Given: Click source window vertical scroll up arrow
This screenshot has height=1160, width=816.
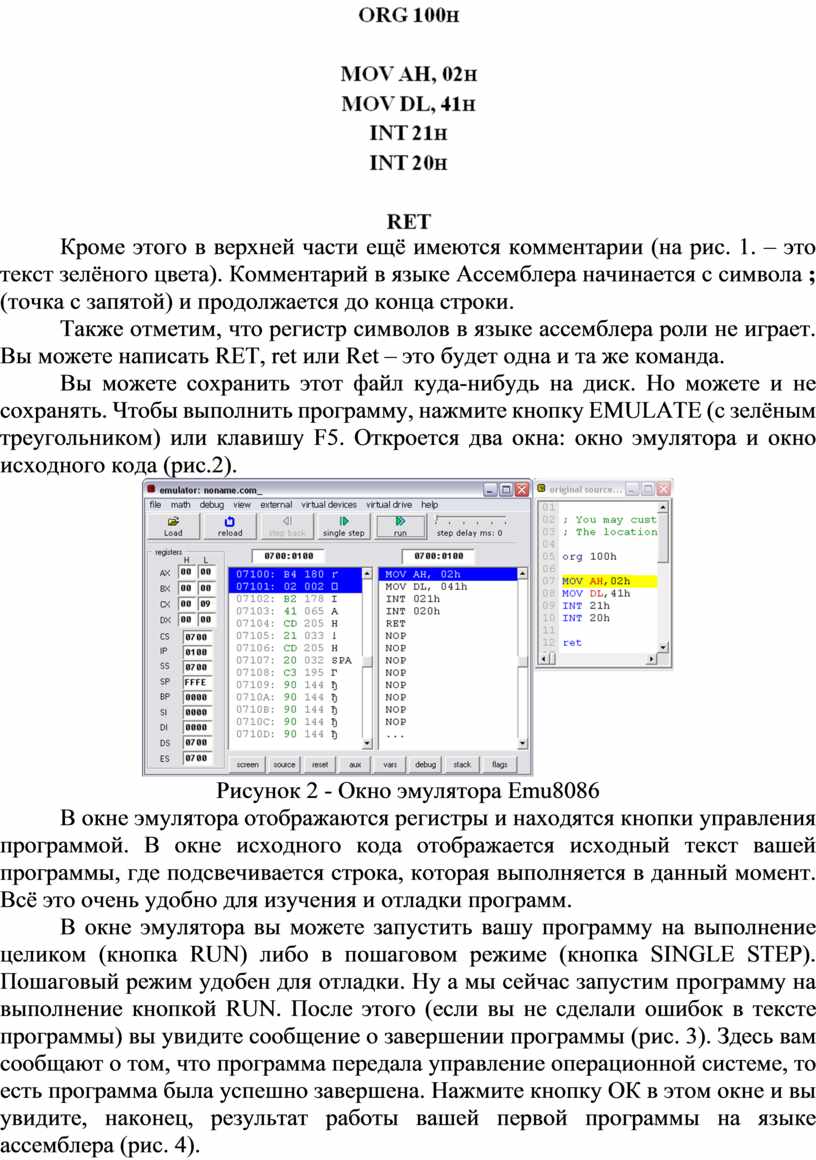Looking at the screenshot, I should click(x=663, y=508).
